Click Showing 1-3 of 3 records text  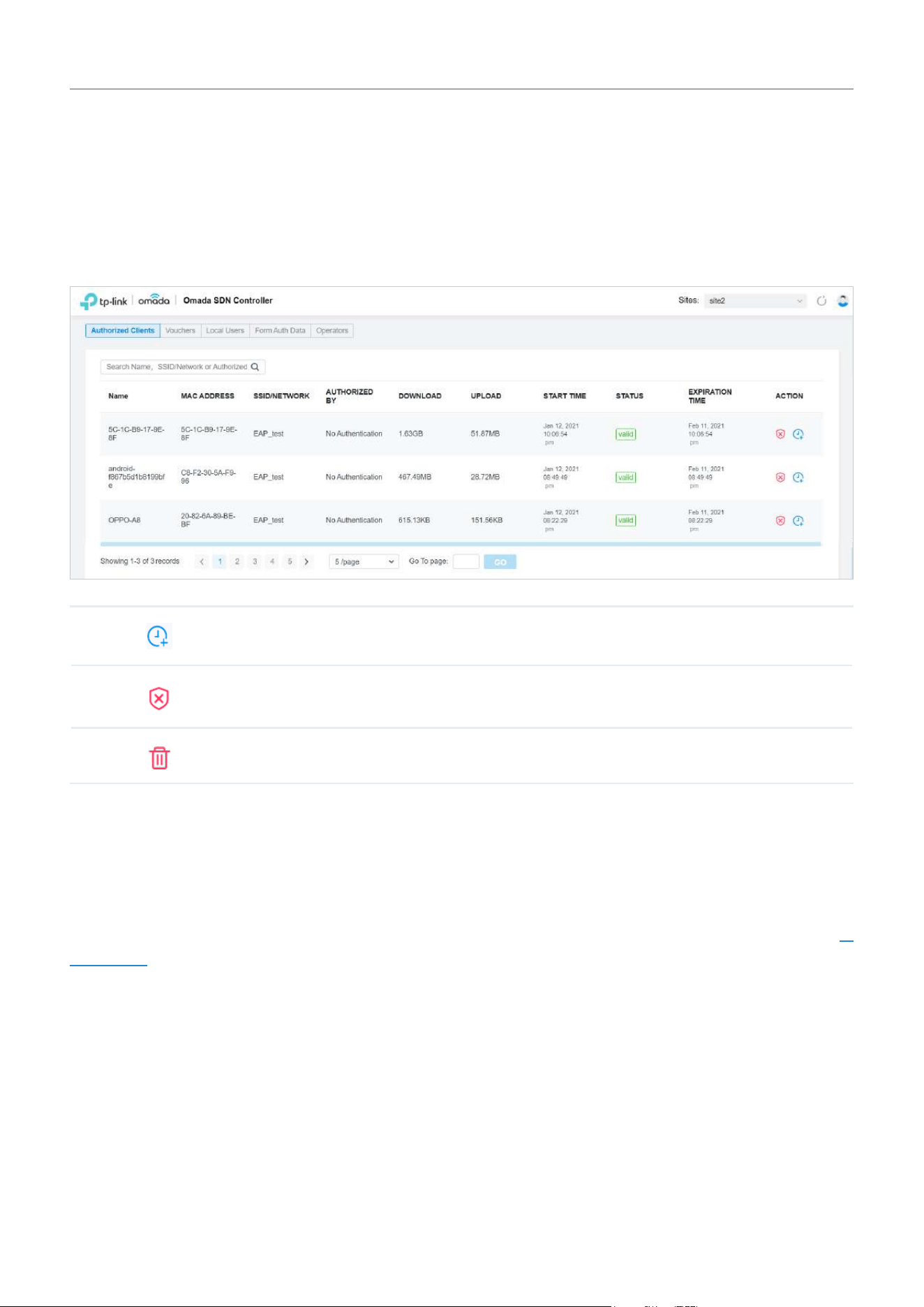pyautogui.click(x=140, y=561)
